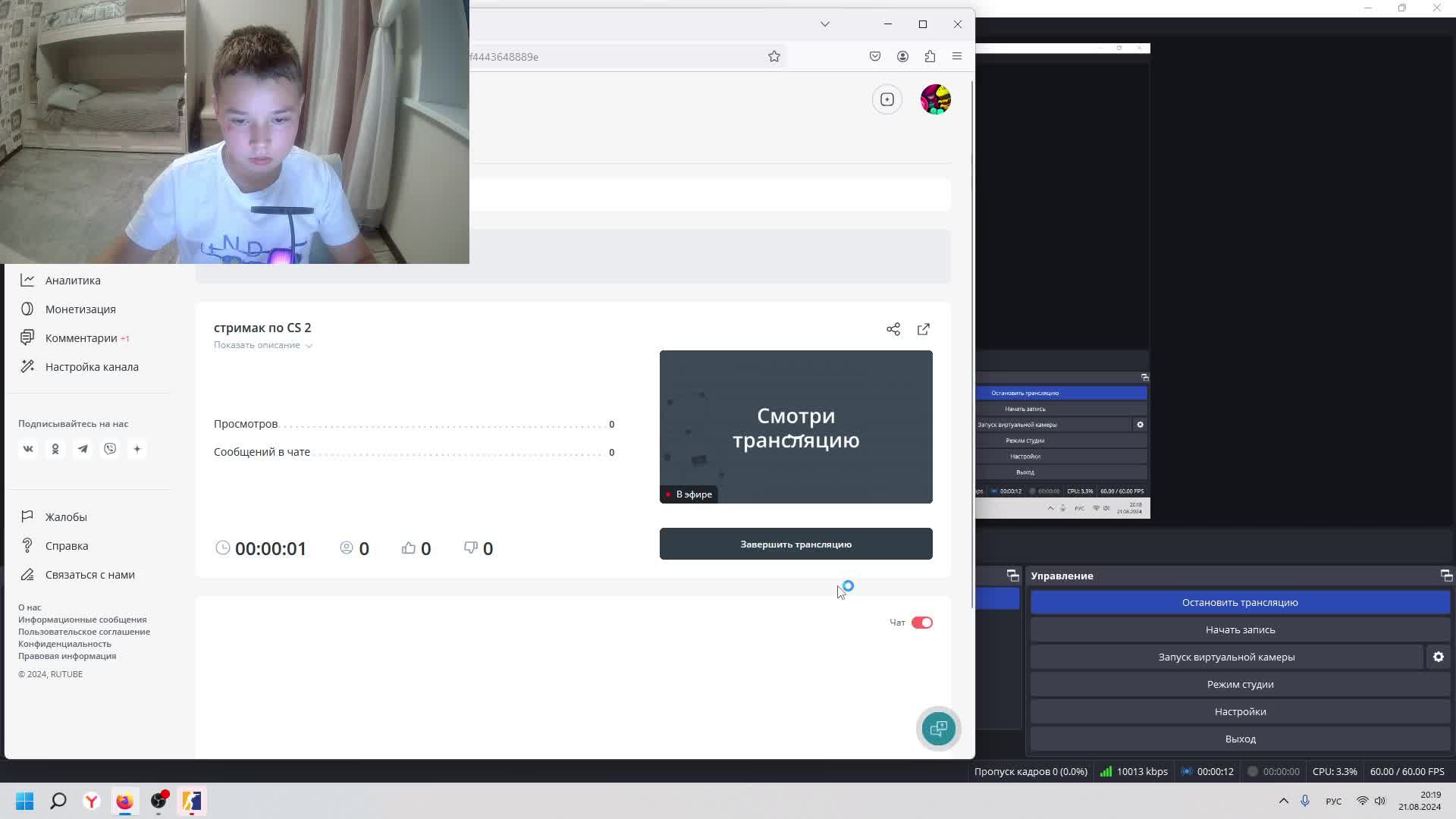Click the VK social network icon
1456x819 pixels.
[28, 449]
